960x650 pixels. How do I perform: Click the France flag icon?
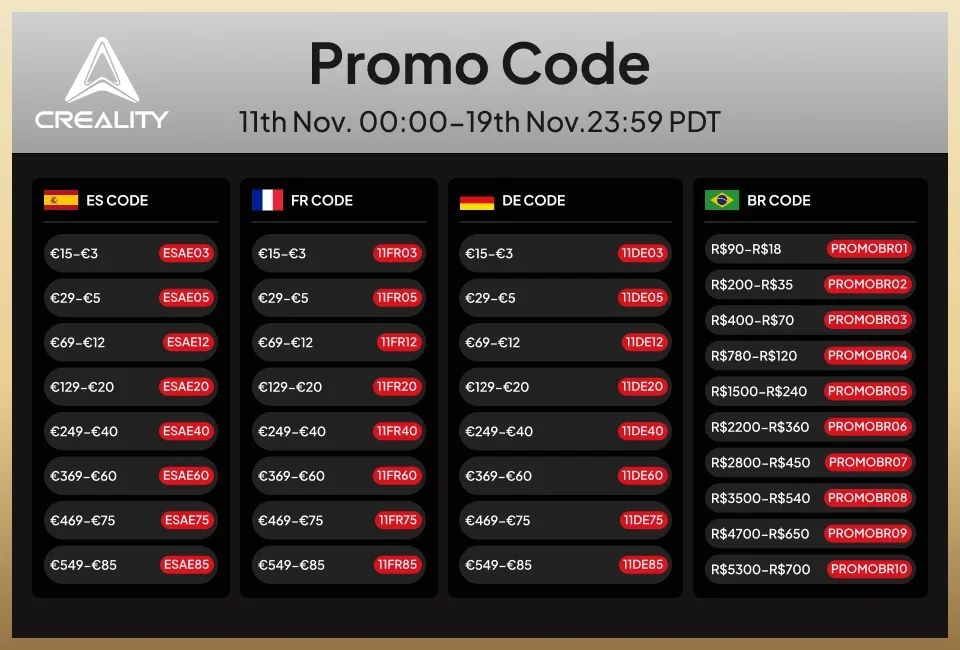click(x=268, y=200)
